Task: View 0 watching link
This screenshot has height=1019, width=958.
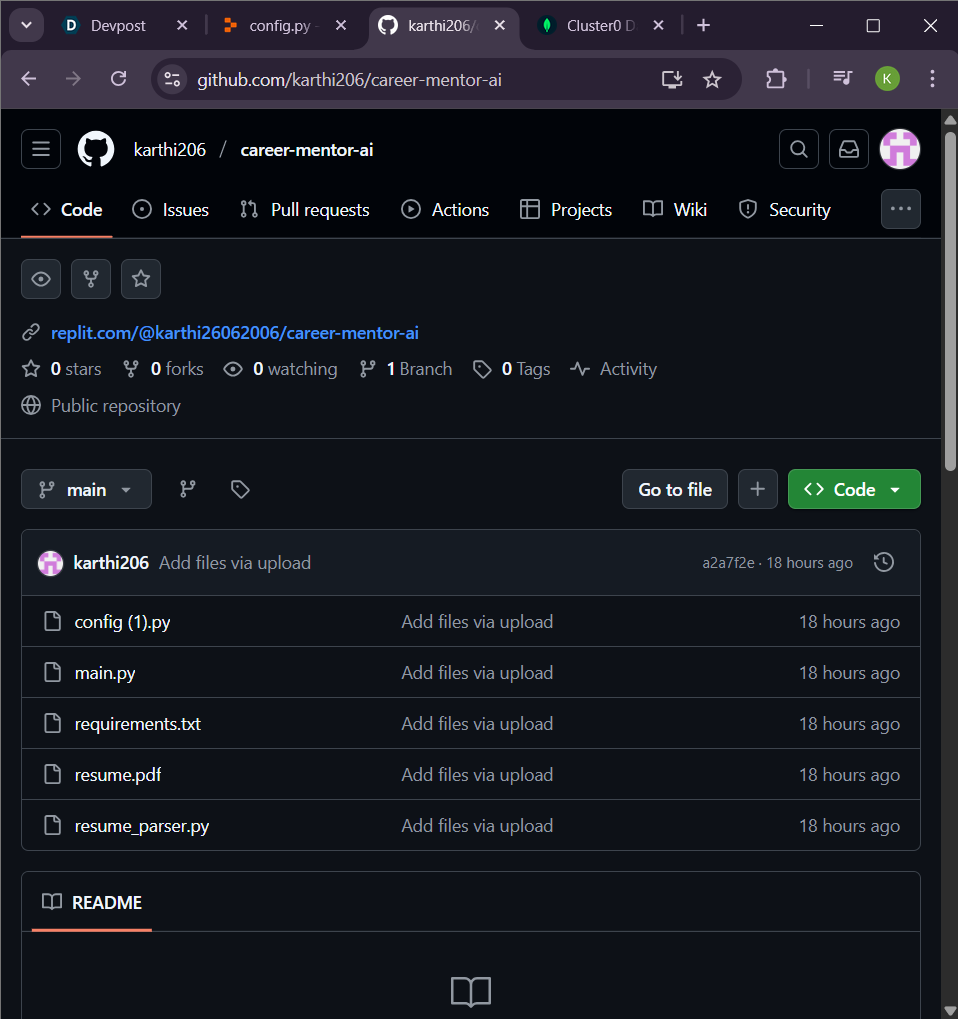Action: (x=280, y=369)
